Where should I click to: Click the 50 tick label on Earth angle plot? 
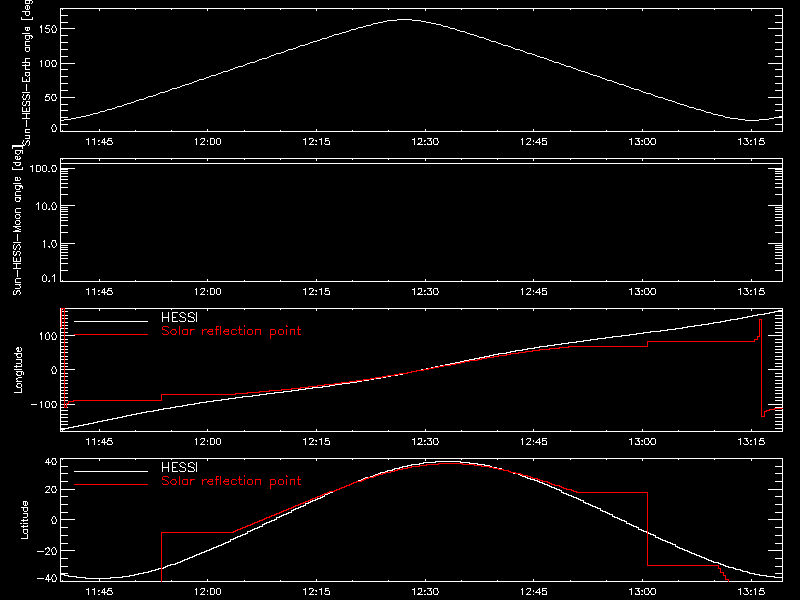click(51, 98)
